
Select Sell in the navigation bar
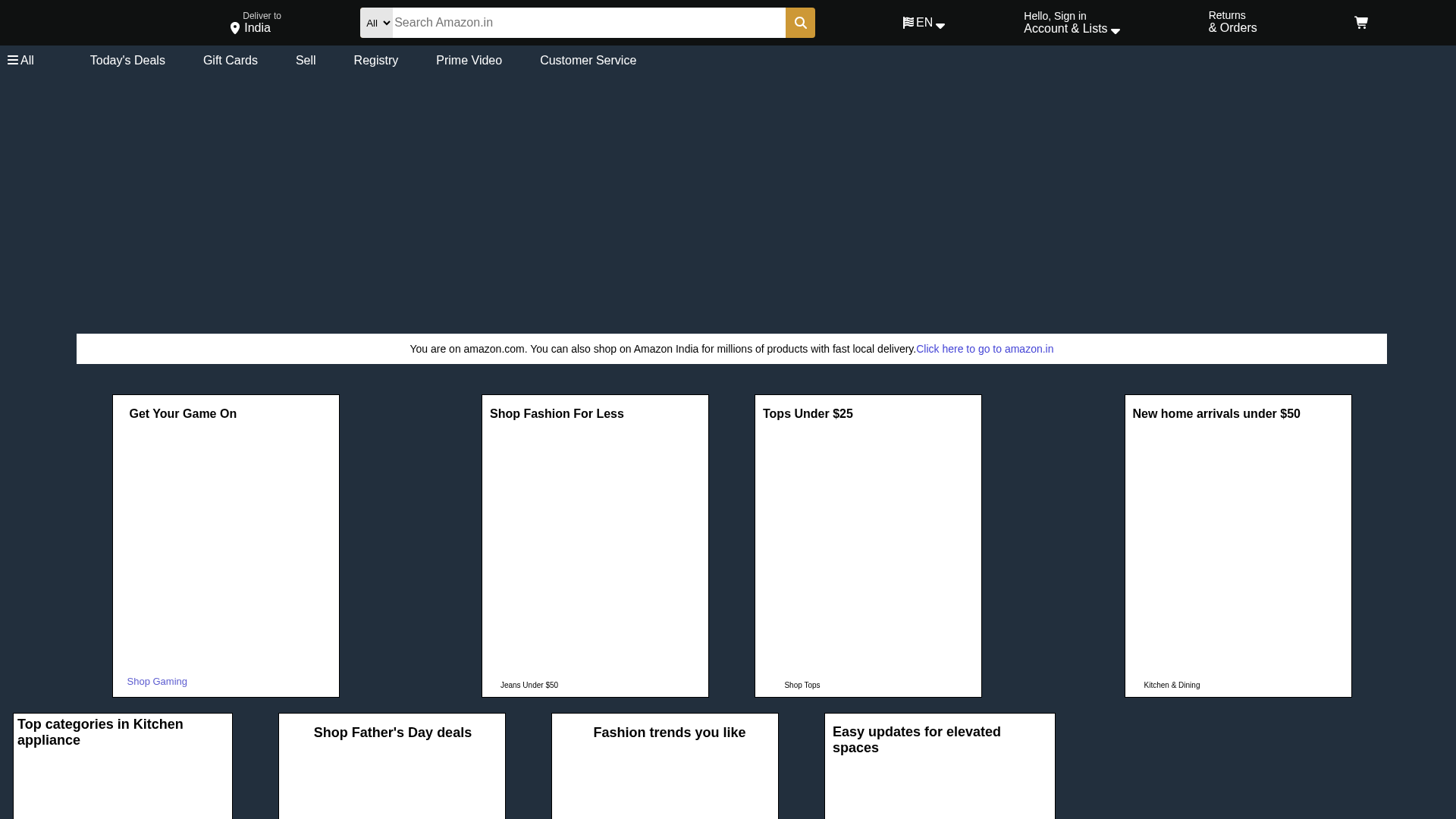point(306,61)
